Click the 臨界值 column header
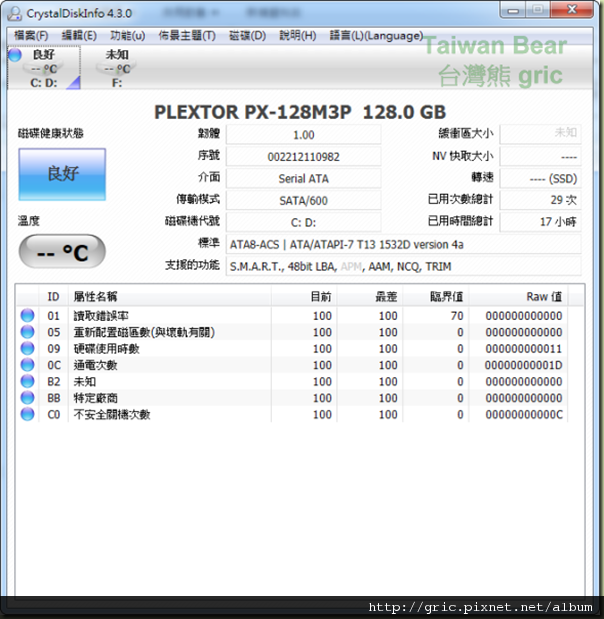Screen dimensions: 604x619 tap(436, 296)
